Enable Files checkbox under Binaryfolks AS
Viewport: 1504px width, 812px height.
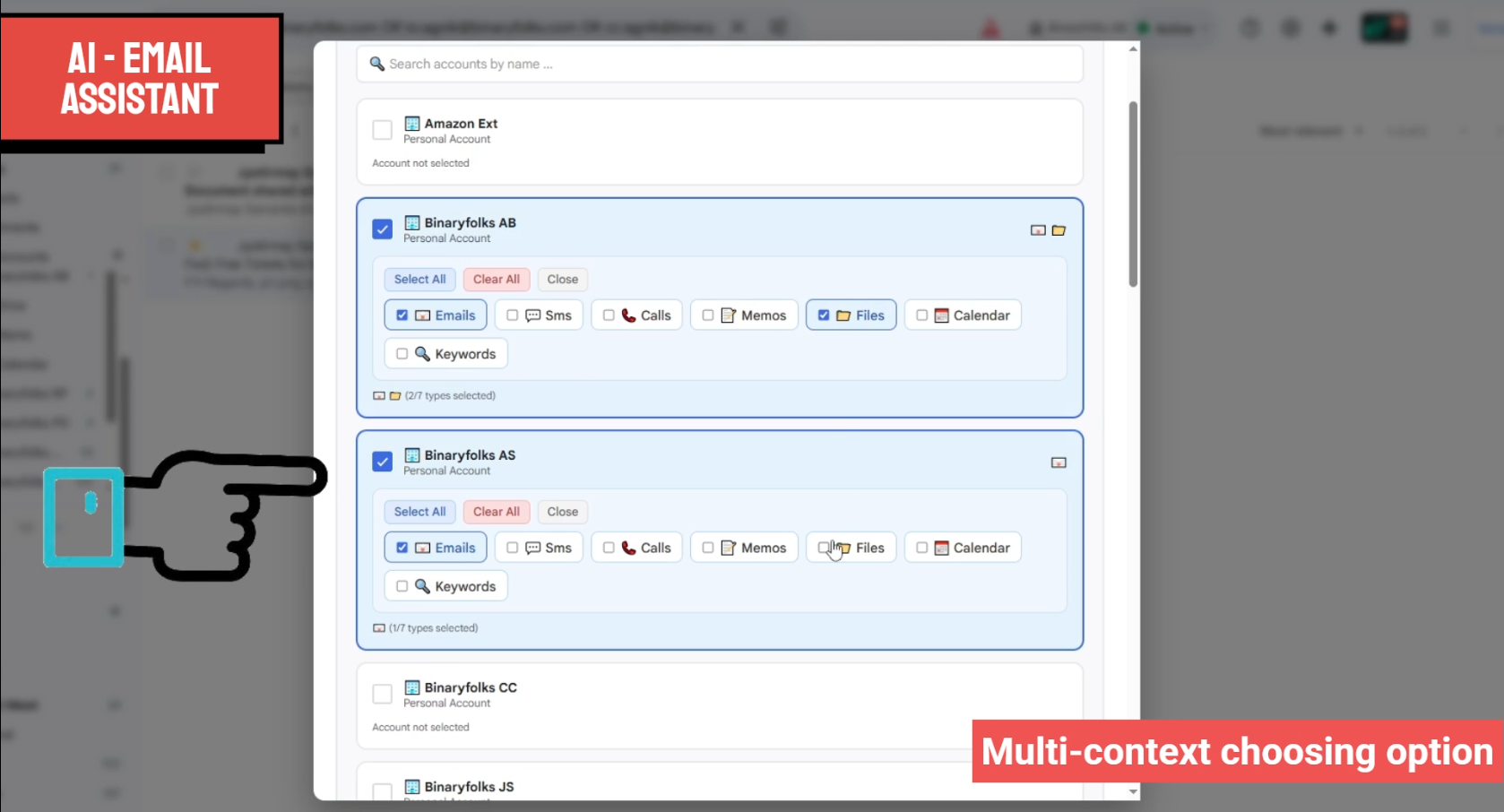tap(824, 548)
